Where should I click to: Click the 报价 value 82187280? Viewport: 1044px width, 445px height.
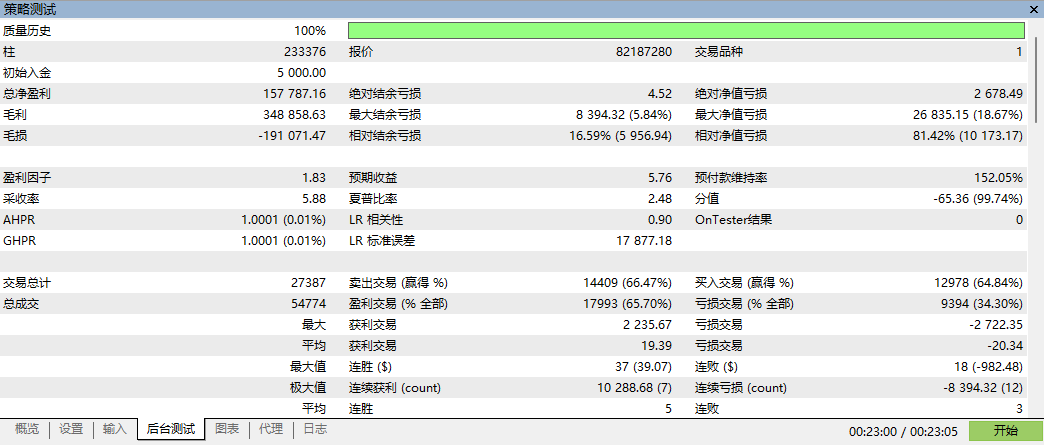(x=644, y=52)
